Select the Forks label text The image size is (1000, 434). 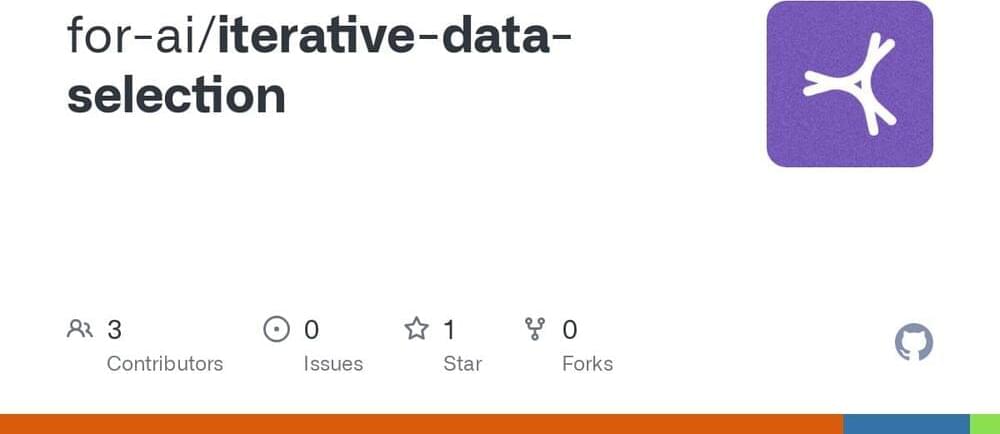click(x=587, y=363)
